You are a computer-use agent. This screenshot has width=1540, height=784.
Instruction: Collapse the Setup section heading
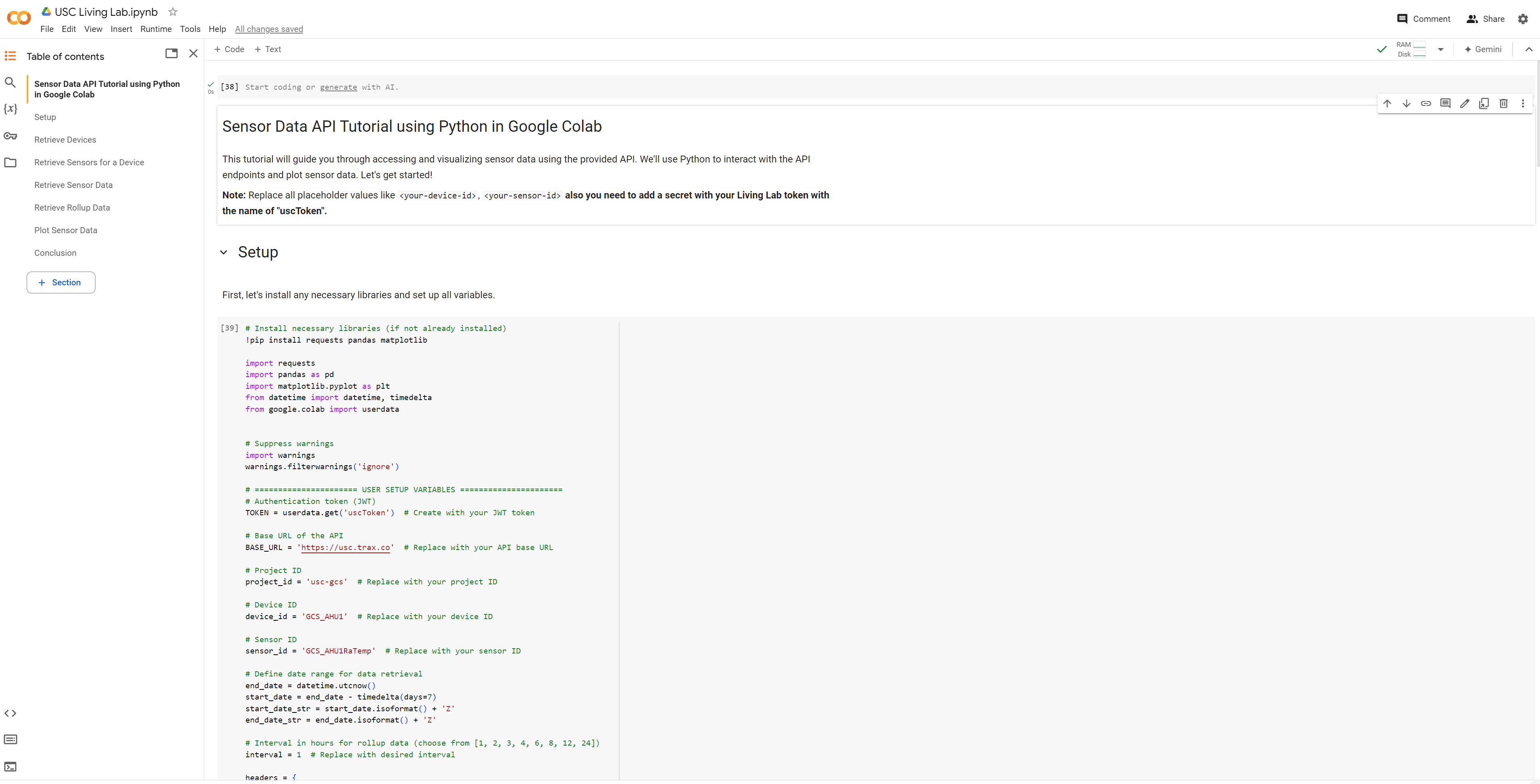tap(224, 252)
